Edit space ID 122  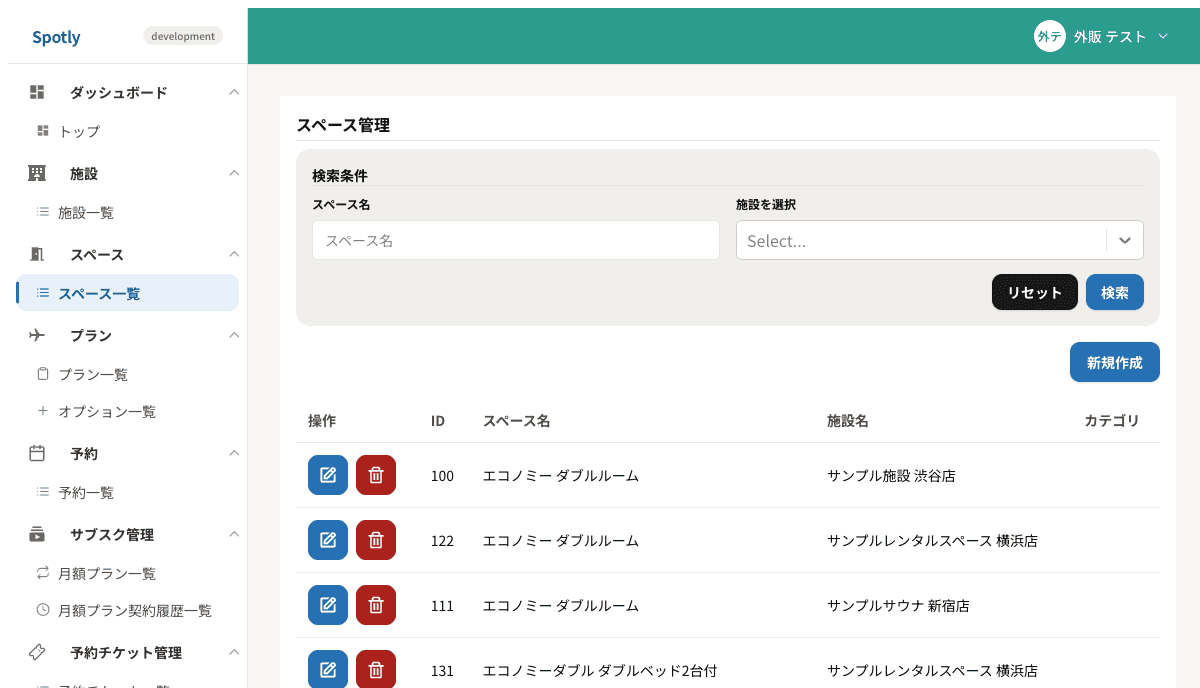pyautogui.click(x=328, y=540)
